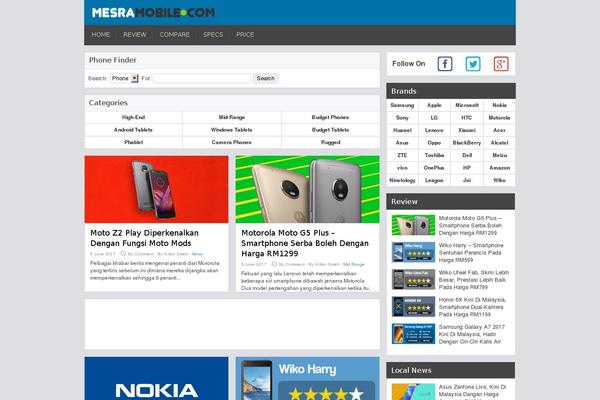Click the MesraMobile.com logo

153,13
